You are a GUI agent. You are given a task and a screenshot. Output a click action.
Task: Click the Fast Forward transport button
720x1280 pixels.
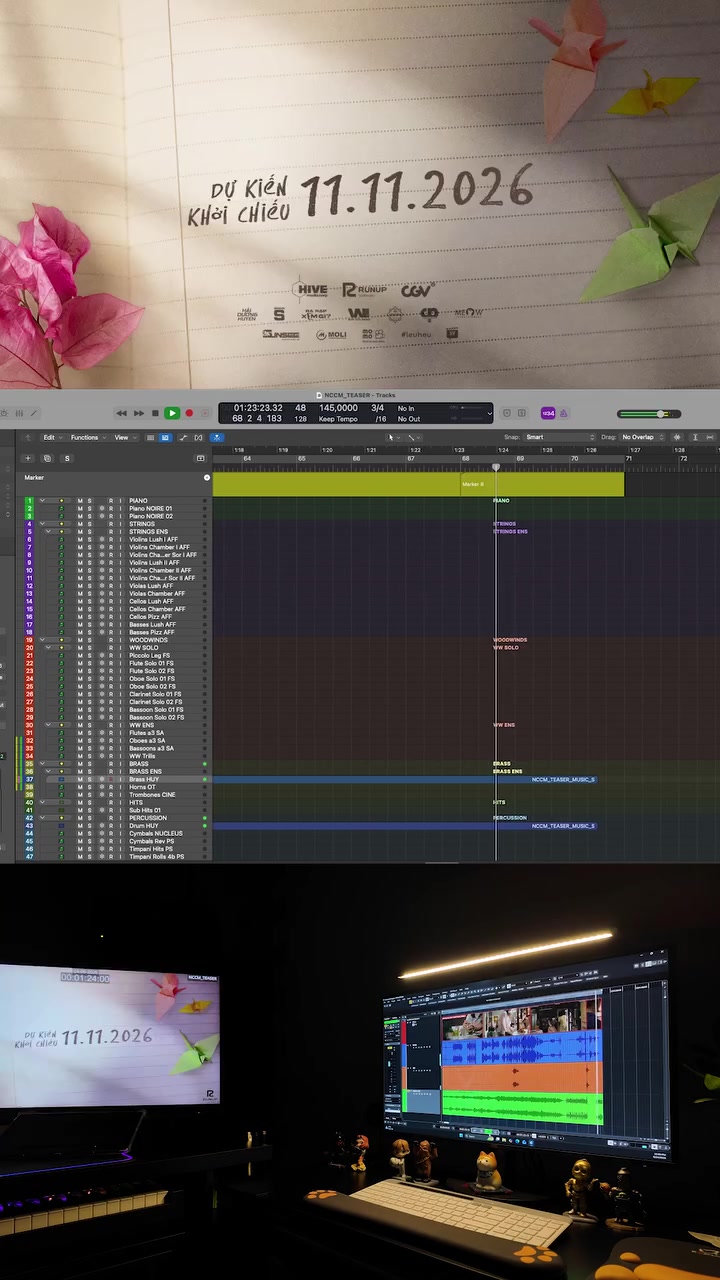139,413
